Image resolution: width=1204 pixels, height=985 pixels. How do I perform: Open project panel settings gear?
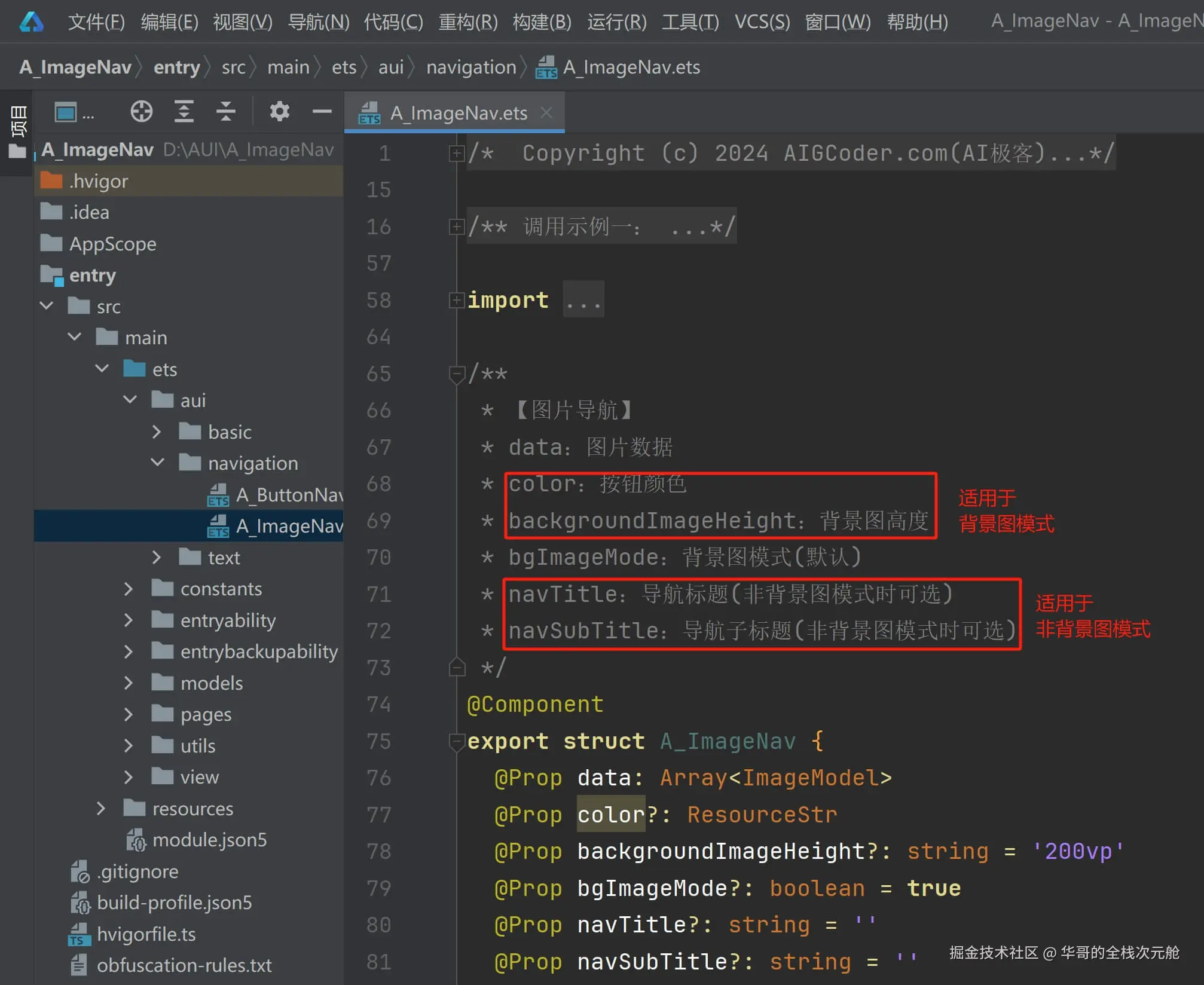click(x=279, y=112)
